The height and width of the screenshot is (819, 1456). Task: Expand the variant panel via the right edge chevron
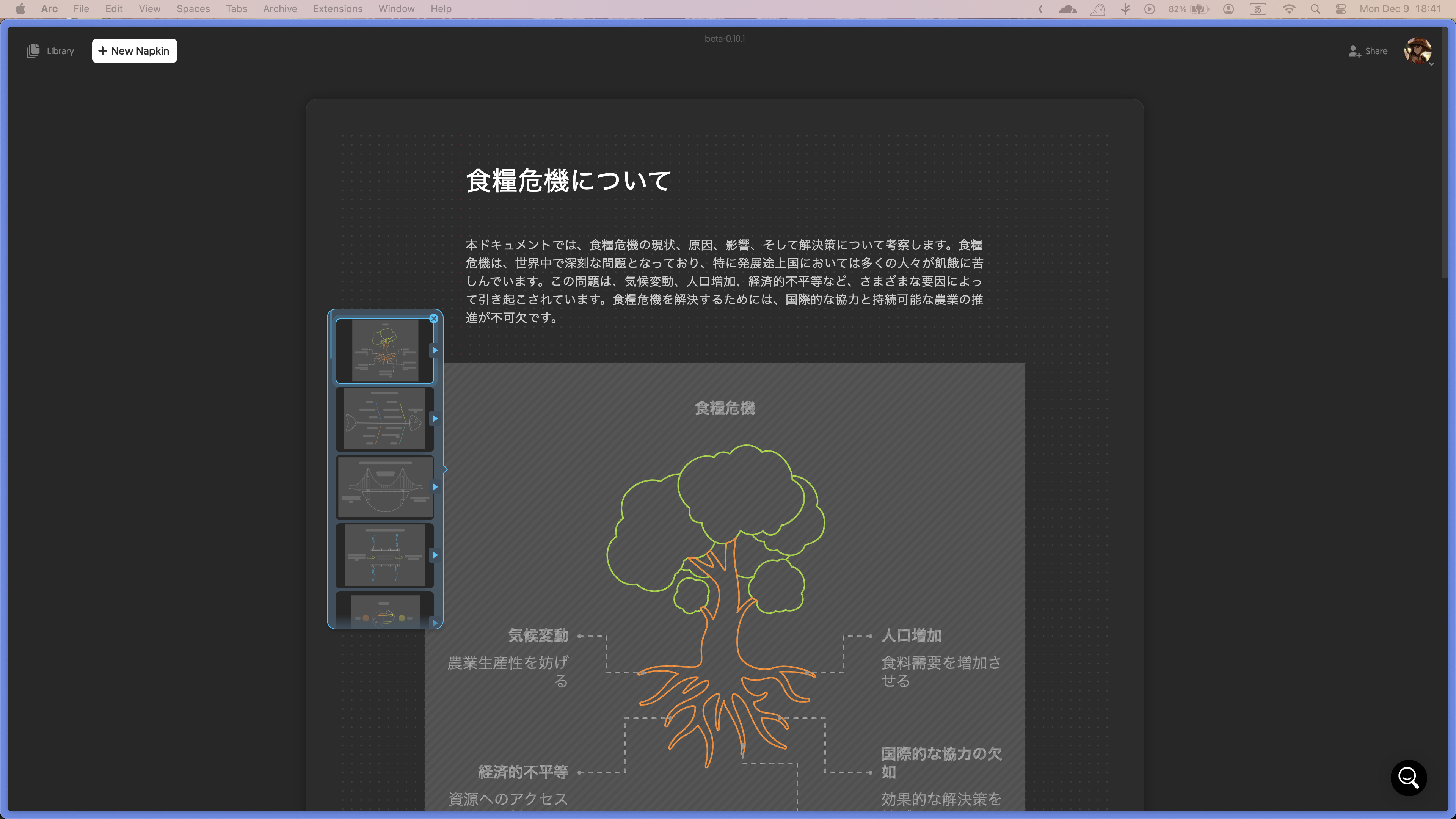pyautogui.click(x=445, y=470)
